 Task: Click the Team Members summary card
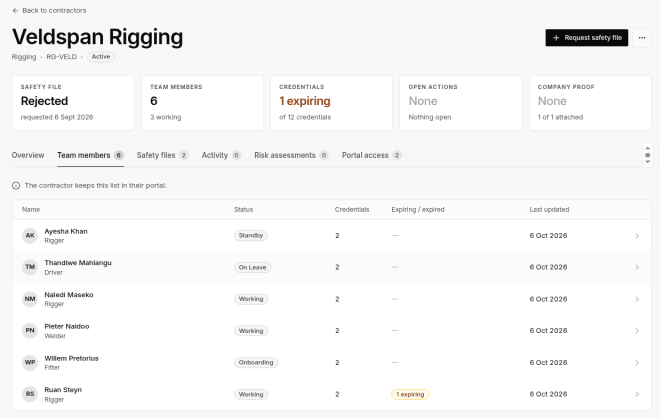coord(202,103)
